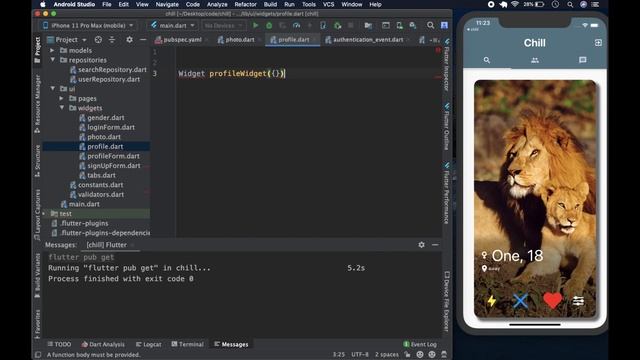Open searchRepository.dart in project tree
640x360 pixels.
(112, 69)
